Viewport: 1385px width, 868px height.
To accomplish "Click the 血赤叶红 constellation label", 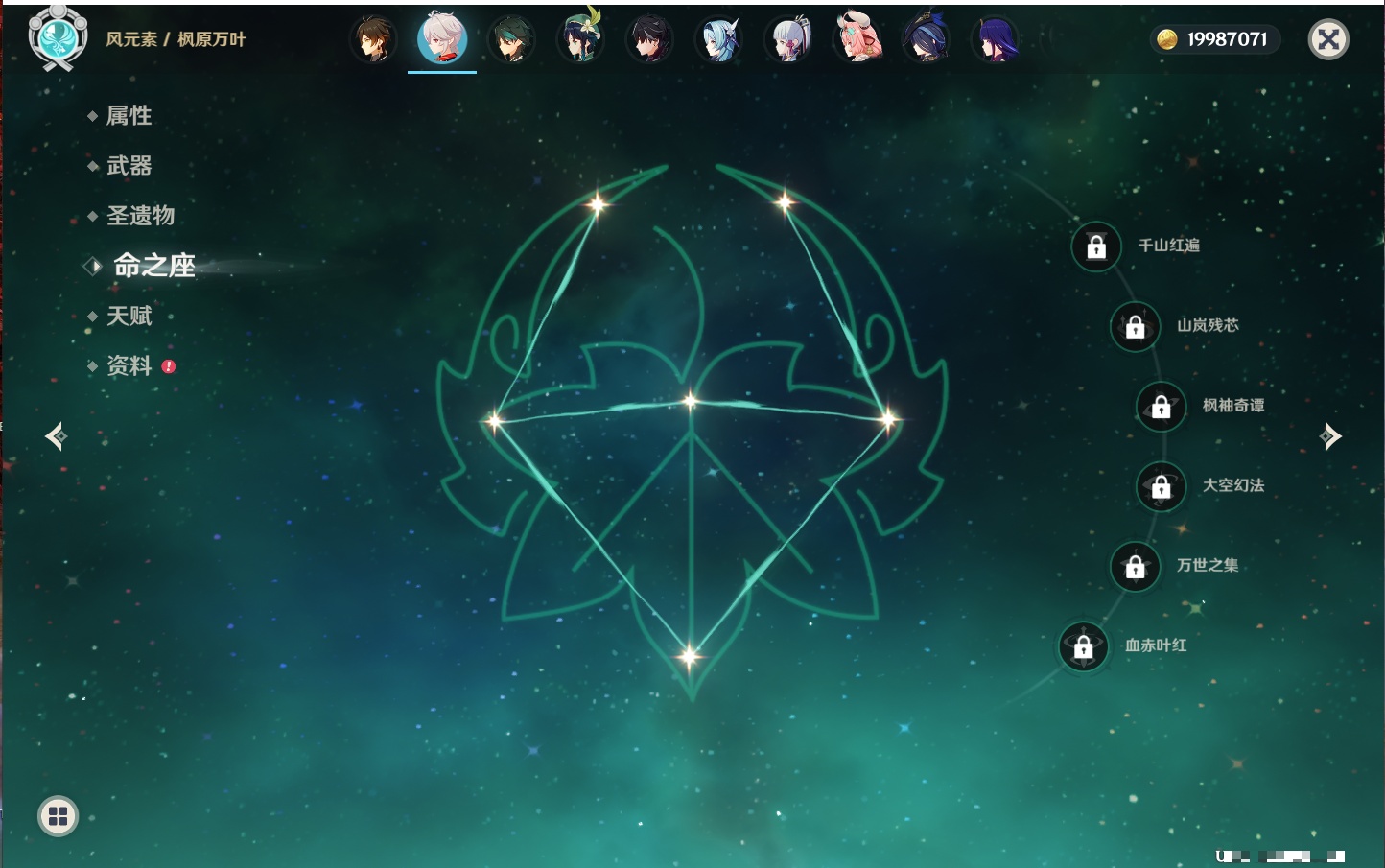I will (1156, 645).
